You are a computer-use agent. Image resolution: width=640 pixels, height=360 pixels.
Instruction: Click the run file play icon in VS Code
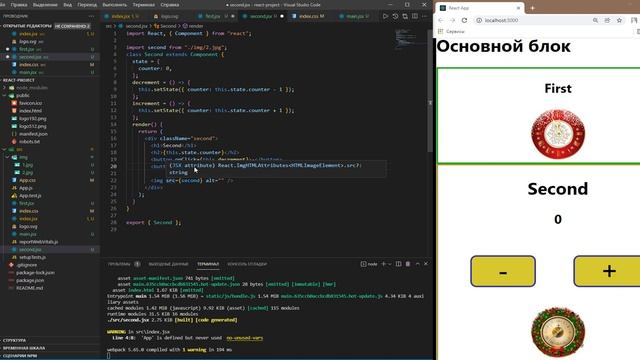[x=385, y=16]
